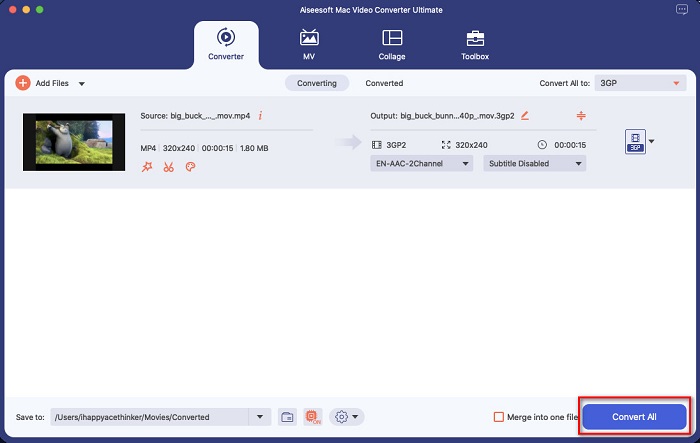Open the Convert All to 3GP dropdown
700x443 pixels.
pyautogui.click(x=640, y=83)
